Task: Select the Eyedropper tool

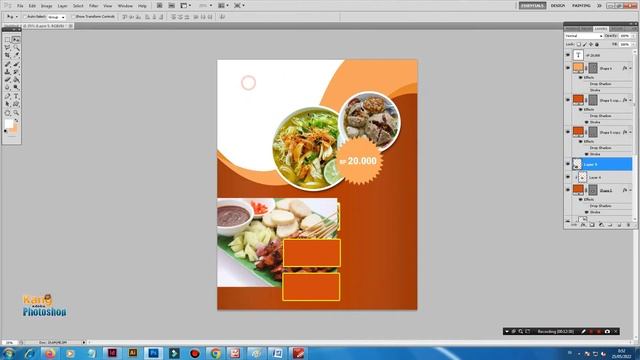Action: coord(16,55)
